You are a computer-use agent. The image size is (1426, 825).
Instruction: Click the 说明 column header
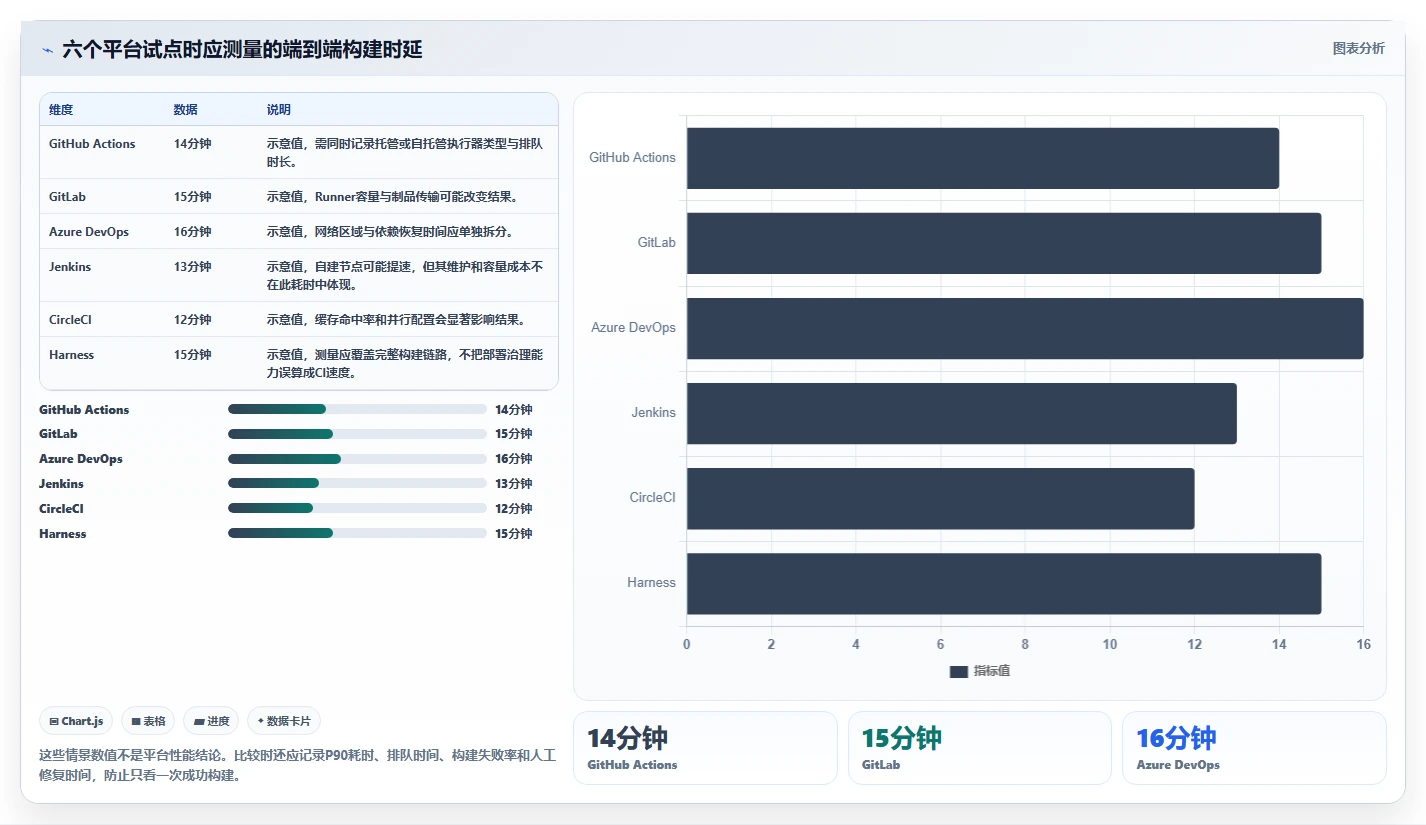(x=279, y=110)
